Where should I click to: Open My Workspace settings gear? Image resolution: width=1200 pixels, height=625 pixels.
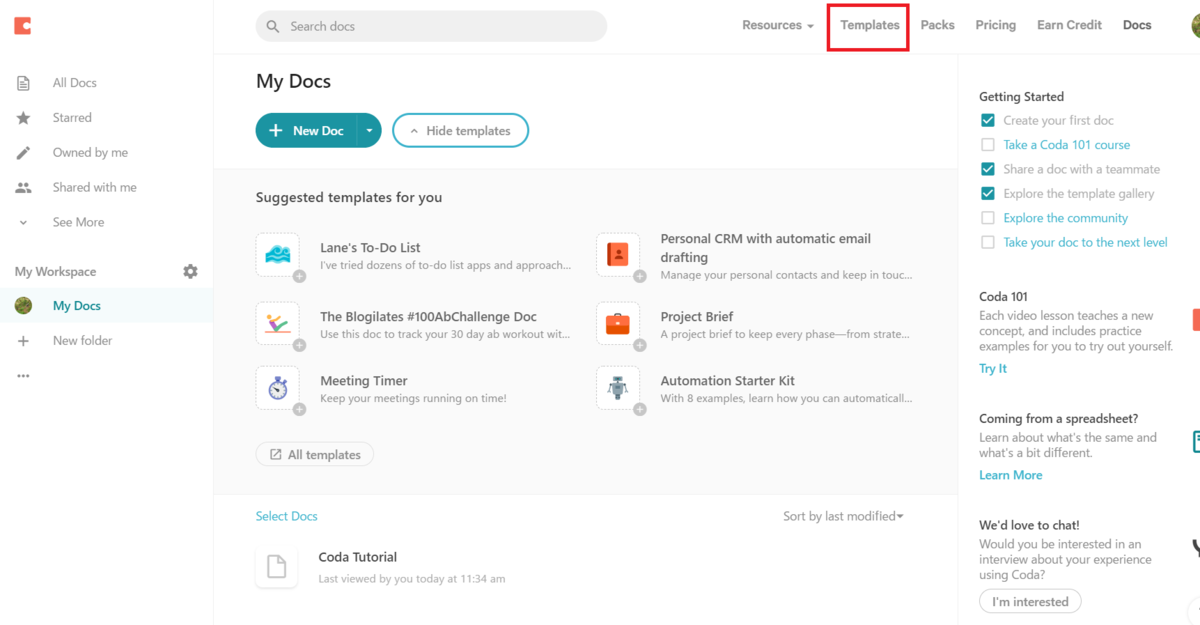190,272
